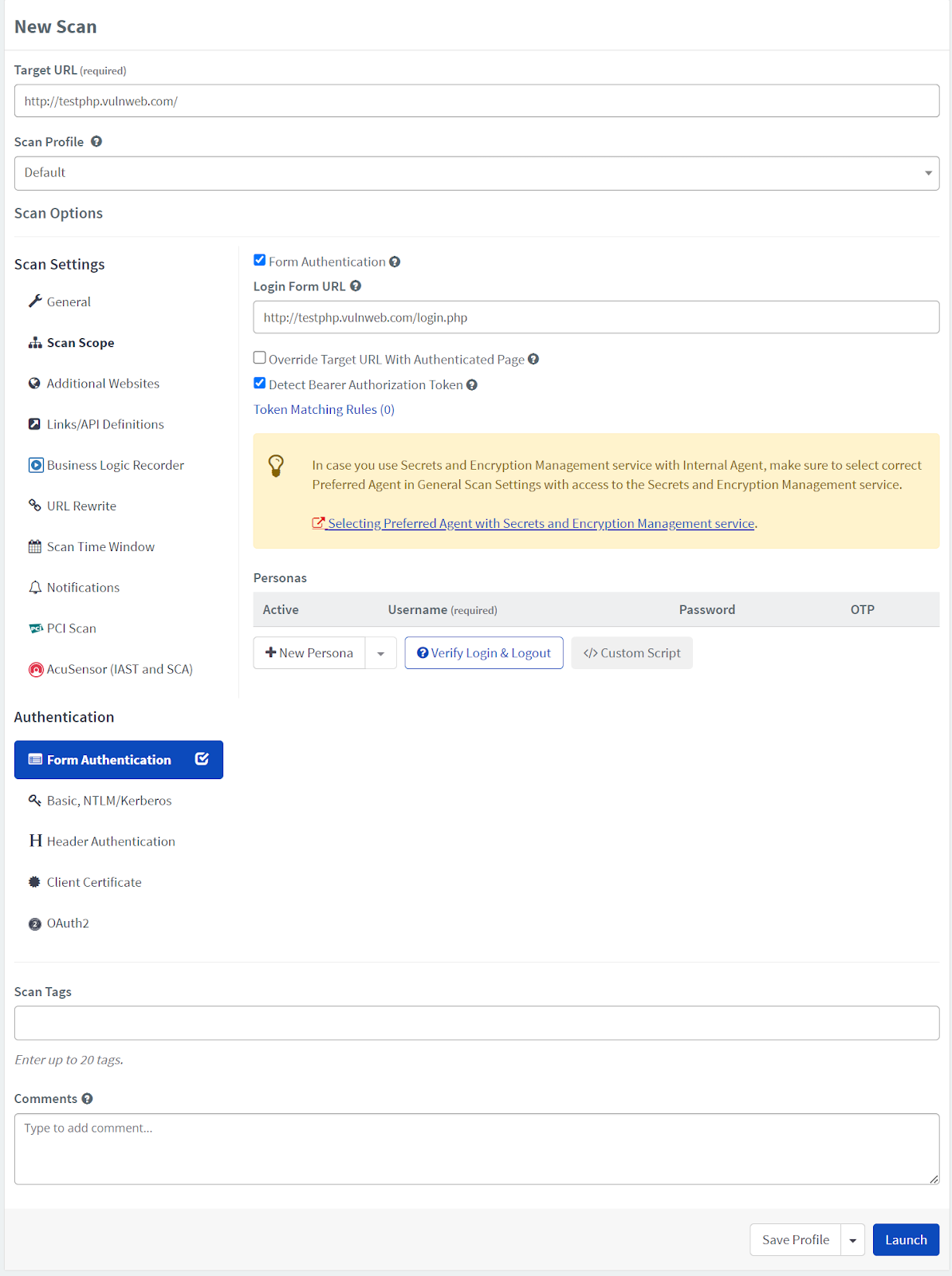Click the Custom Script button
The image size is (952, 1276).
[631, 653]
